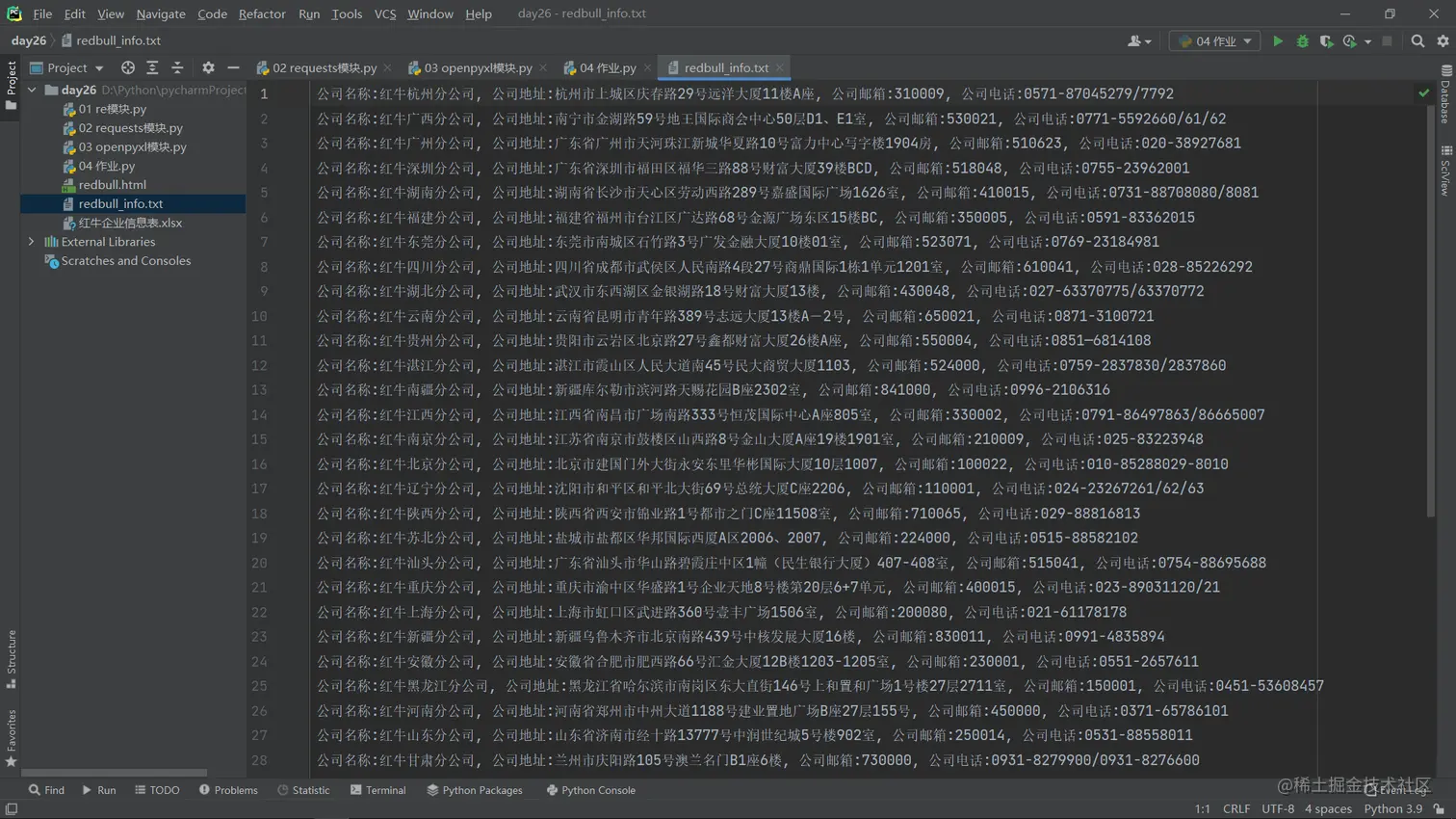Close the 03 openpyxl模块.py tab
Screen dimensions: 1456x819
543,68
